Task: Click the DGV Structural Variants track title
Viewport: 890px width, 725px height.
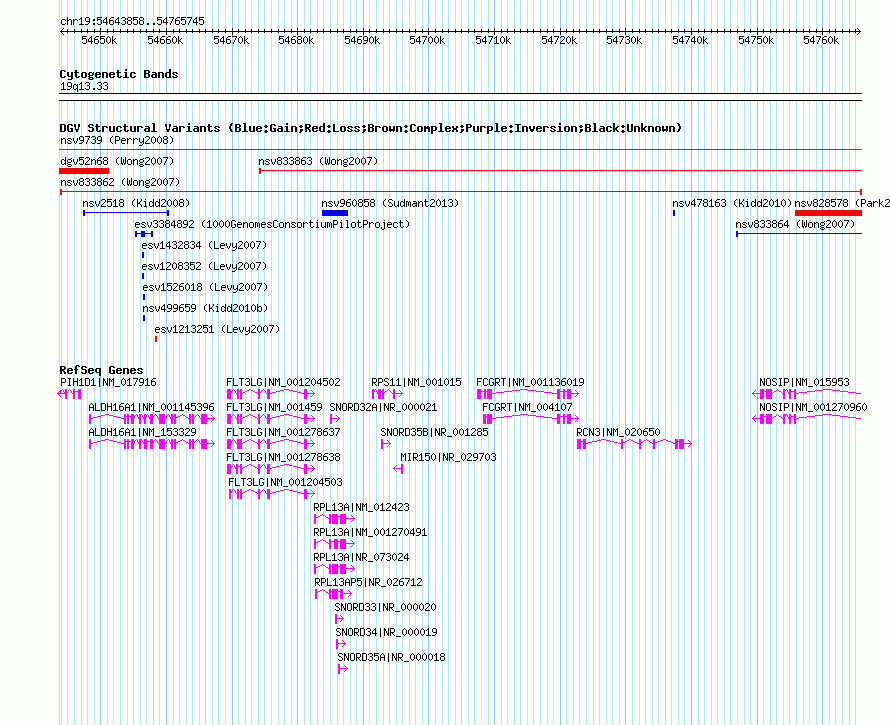Action: [x=371, y=128]
